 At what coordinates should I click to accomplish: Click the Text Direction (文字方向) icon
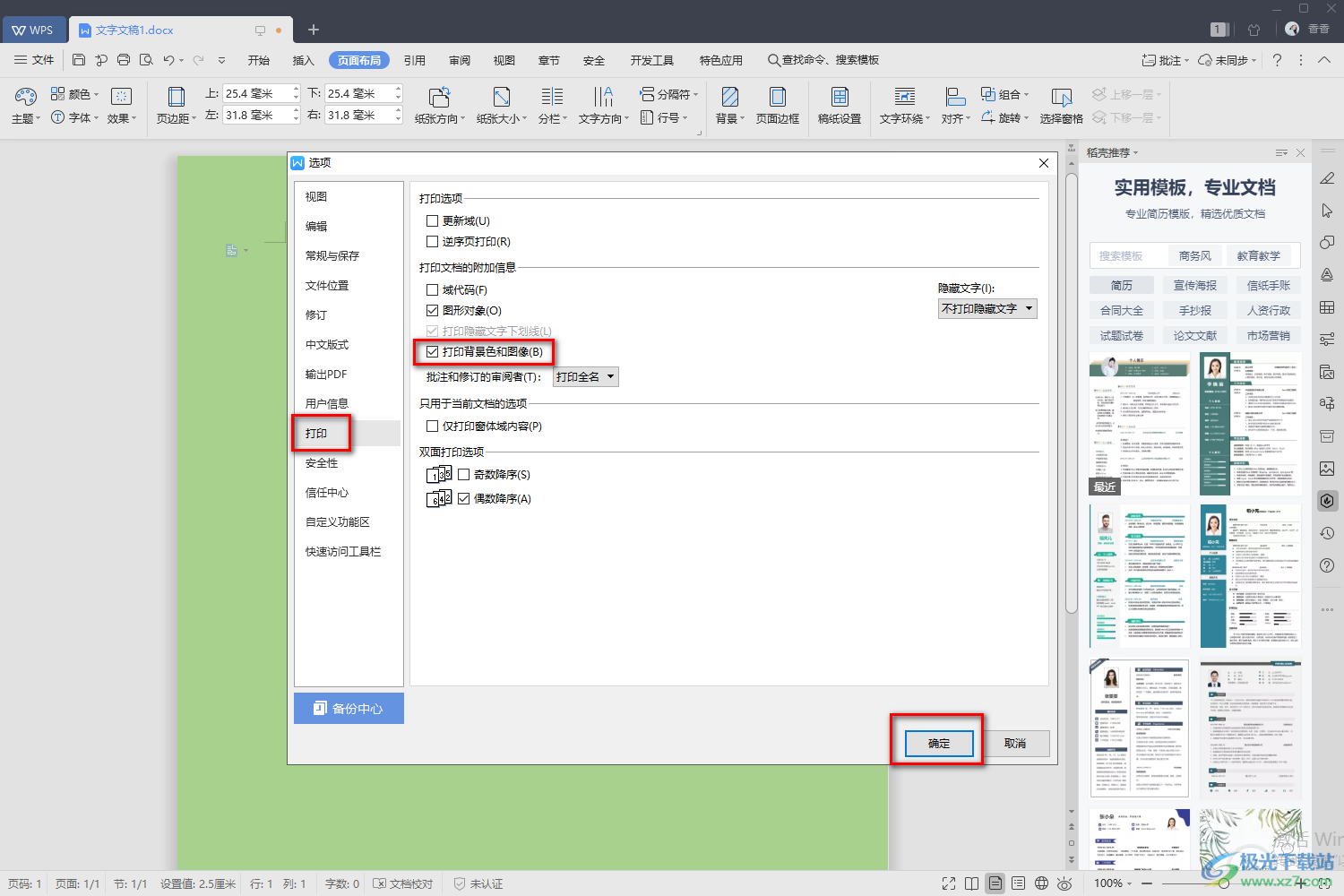(604, 97)
